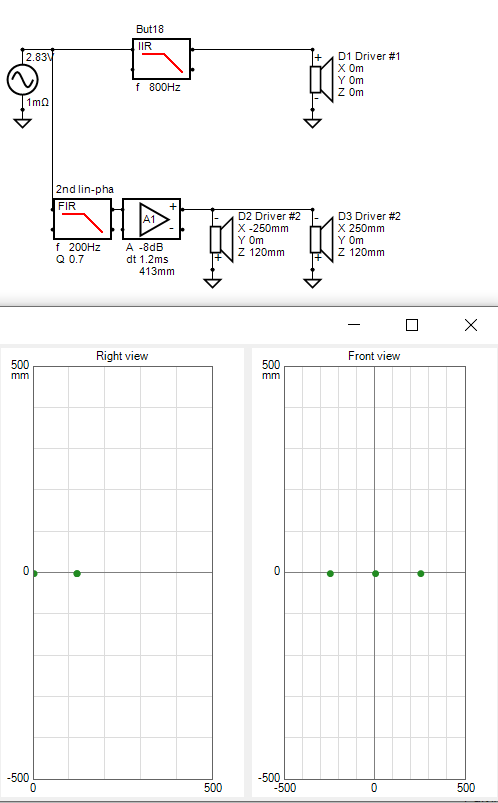
Task: Click the 'X 250mm' coordinate of D3
Action: (x=361, y=228)
